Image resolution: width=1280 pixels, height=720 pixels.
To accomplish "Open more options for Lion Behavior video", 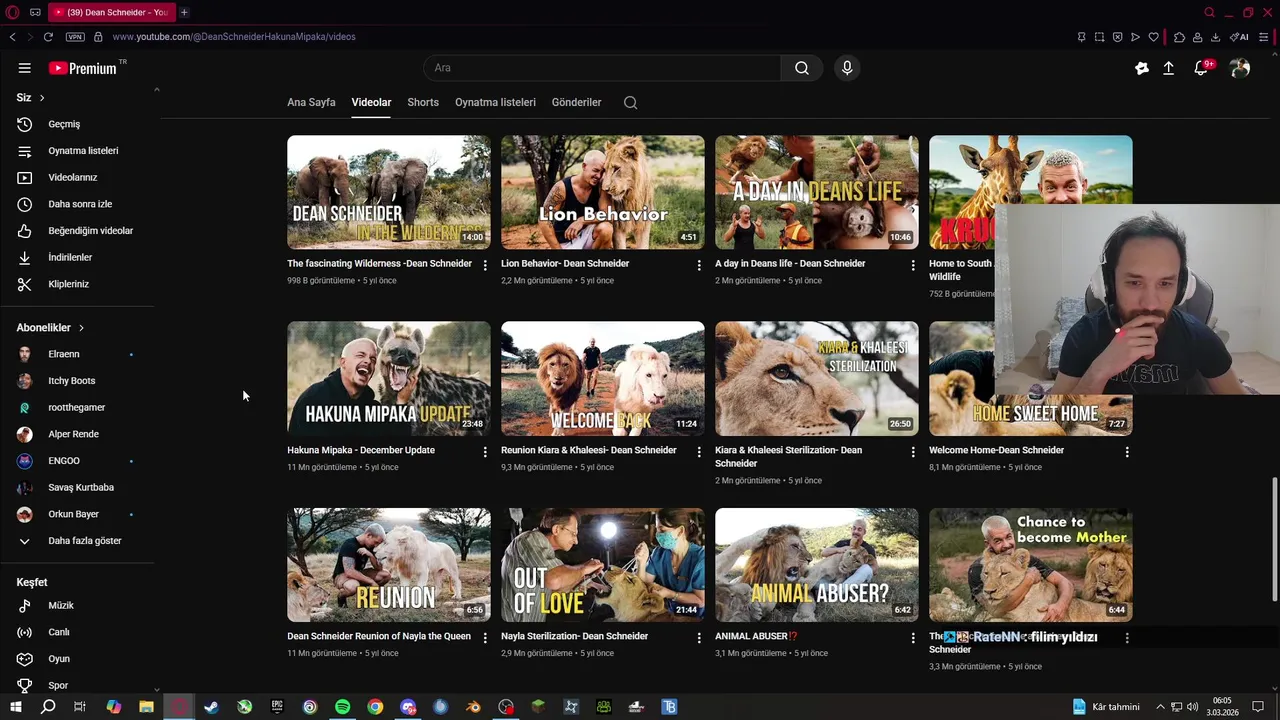I will pos(699,265).
